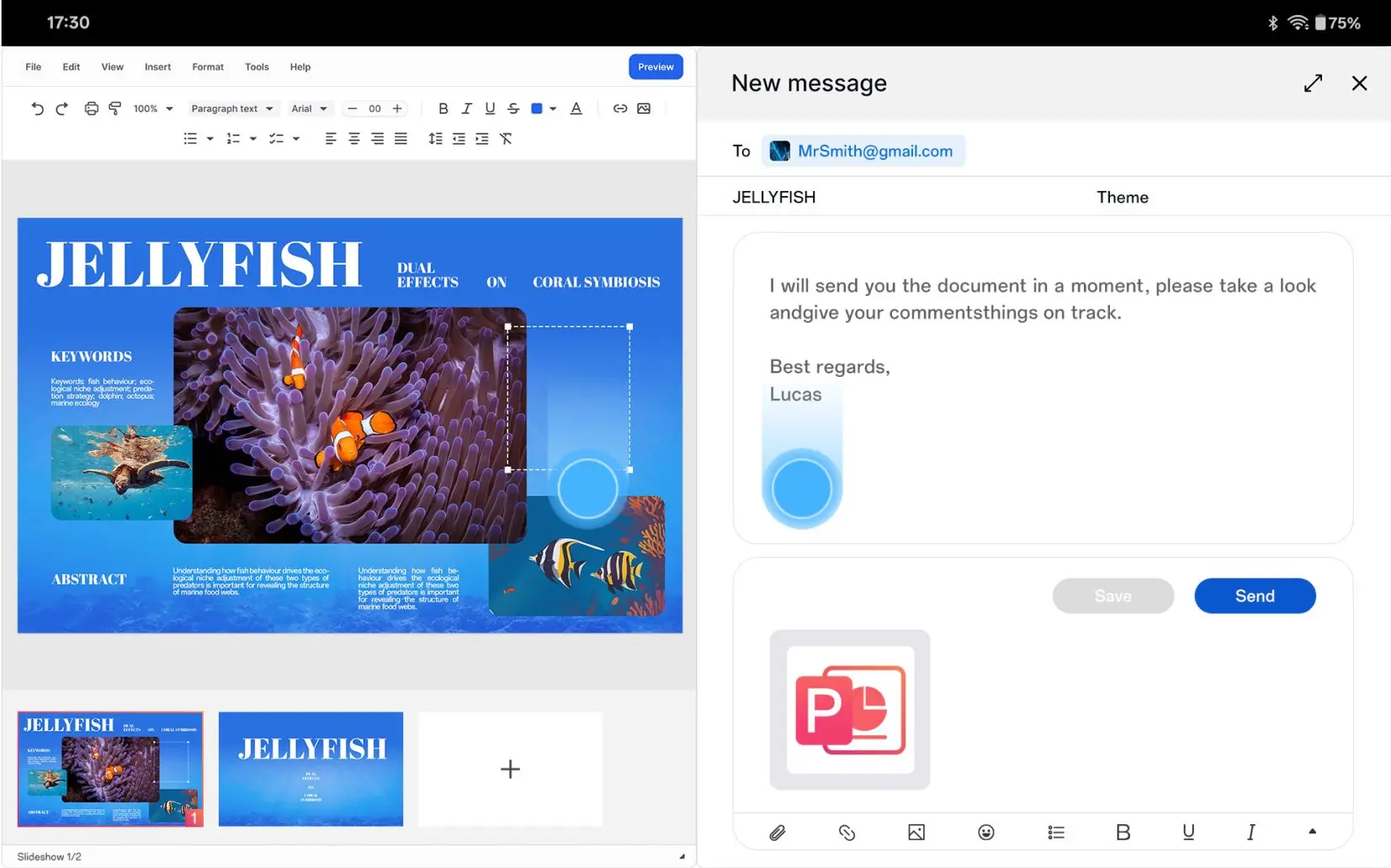The image size is (1391, 868).
Task: Click the undo arrow in slide toolbar
Action: click(37, 108)
